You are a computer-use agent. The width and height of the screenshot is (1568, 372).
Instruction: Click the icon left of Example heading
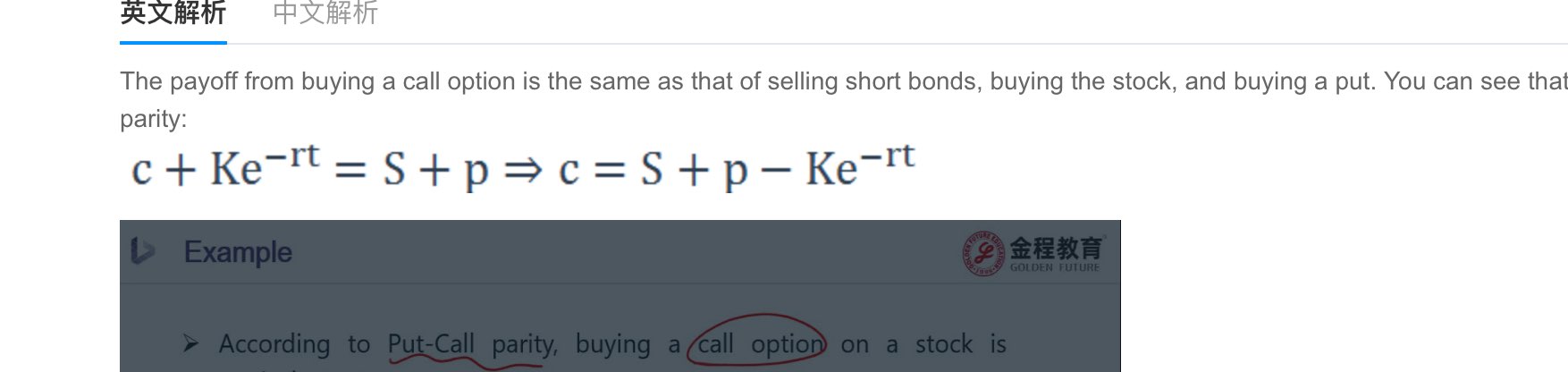141,251
